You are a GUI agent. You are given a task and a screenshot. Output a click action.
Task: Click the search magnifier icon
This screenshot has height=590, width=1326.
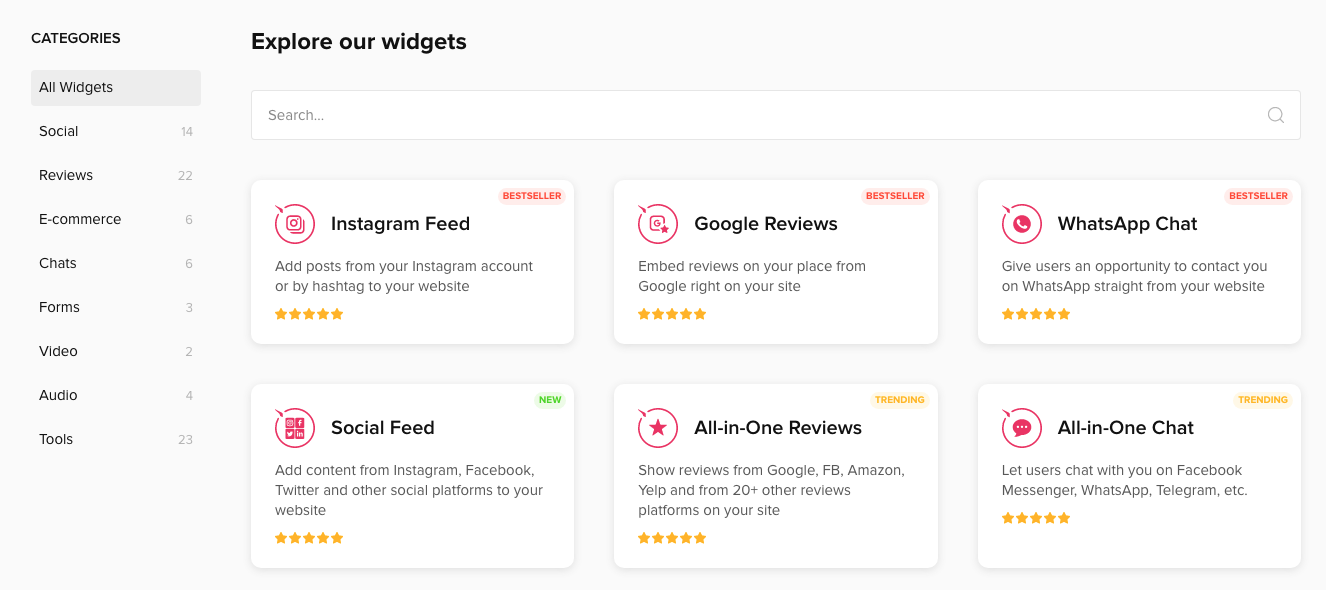[1275, 115]
